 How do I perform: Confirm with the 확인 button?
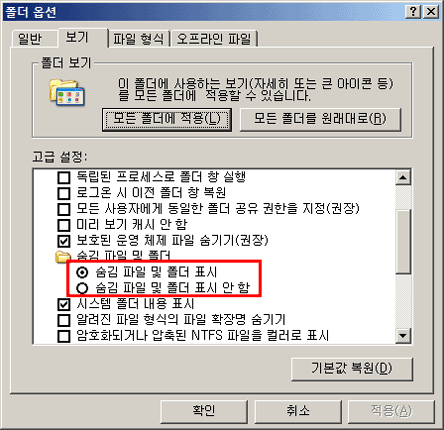204,411
